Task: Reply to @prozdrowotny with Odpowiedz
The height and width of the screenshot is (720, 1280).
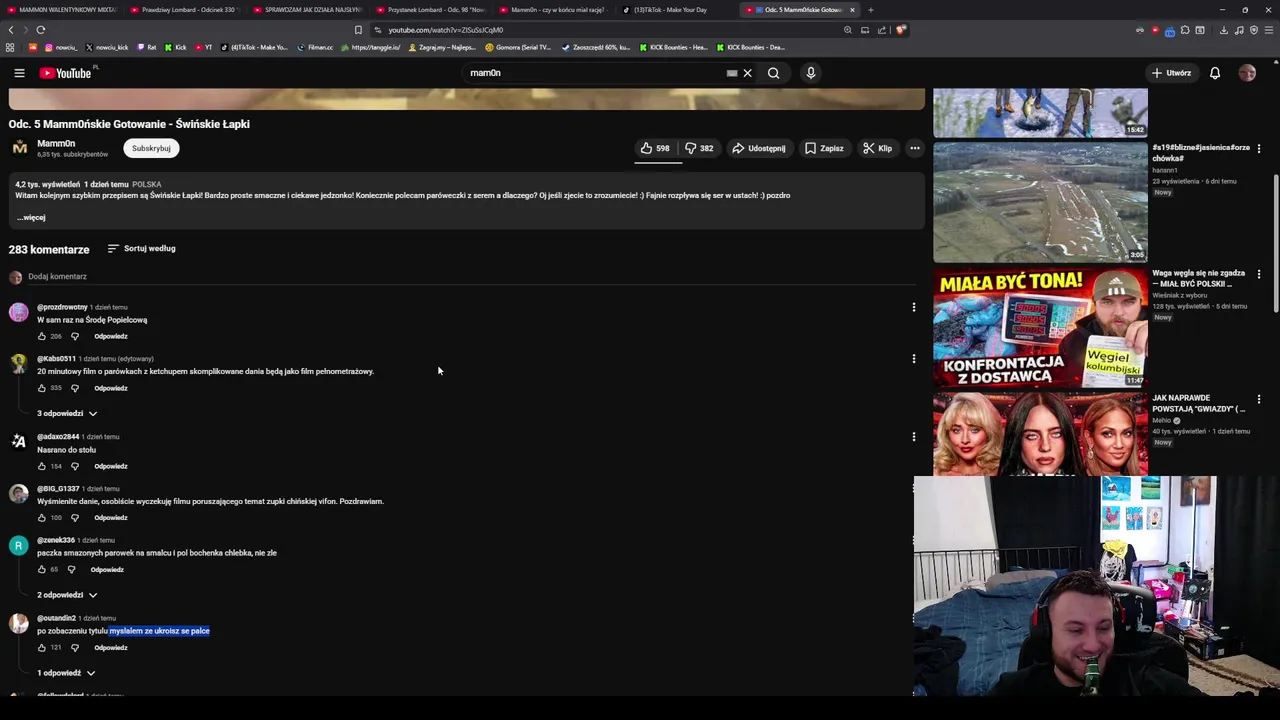Action: pos(111,337)
